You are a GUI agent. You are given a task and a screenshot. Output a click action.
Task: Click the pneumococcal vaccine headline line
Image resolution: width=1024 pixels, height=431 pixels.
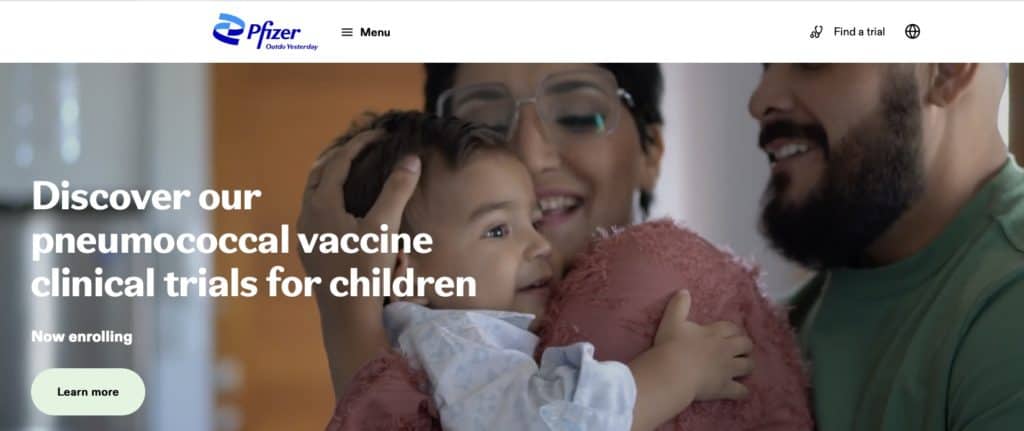tap(232, 241)
